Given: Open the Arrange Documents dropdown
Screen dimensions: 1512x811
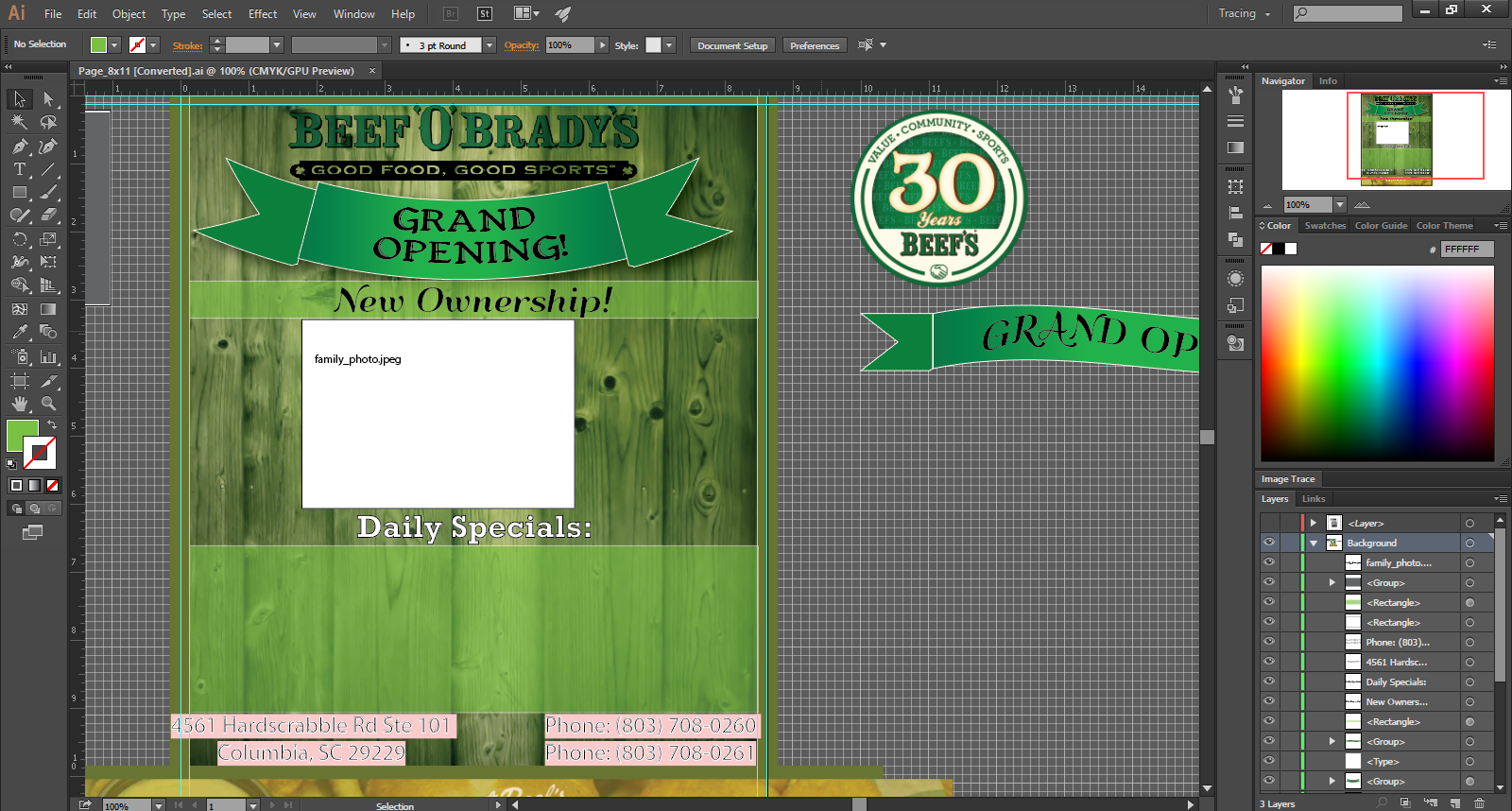Looking at the screenshot, I should pos(526,13).
